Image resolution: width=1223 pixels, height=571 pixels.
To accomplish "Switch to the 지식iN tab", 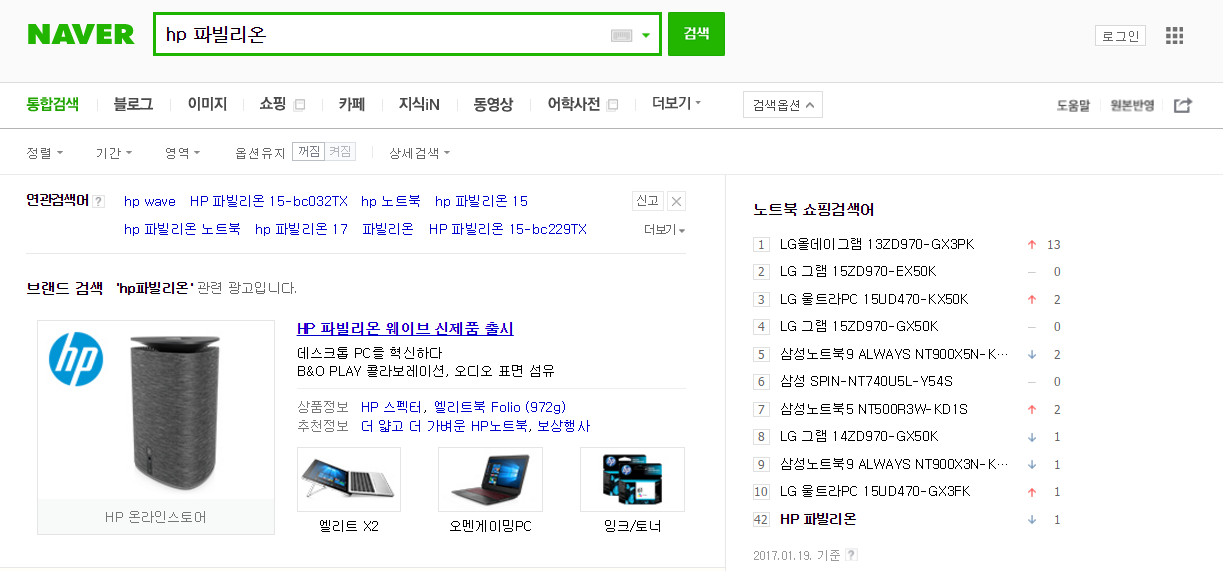I will click(419, 104).
